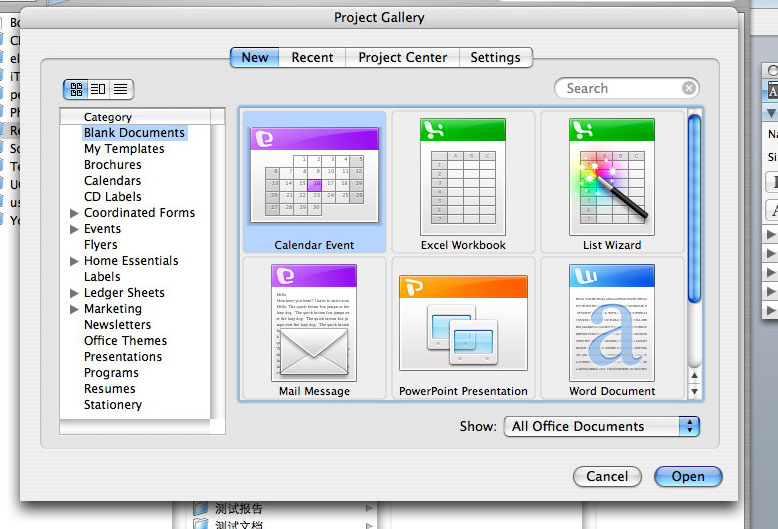The image size is (778, 529).
Task: Select the Flyers category
Action: coord(101,245)
